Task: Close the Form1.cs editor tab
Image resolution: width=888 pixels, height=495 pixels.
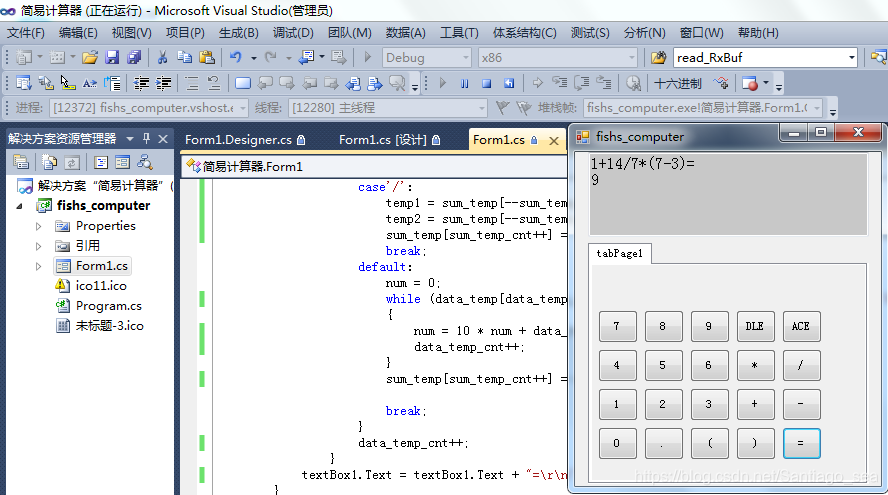Action: tap(554, 140)
